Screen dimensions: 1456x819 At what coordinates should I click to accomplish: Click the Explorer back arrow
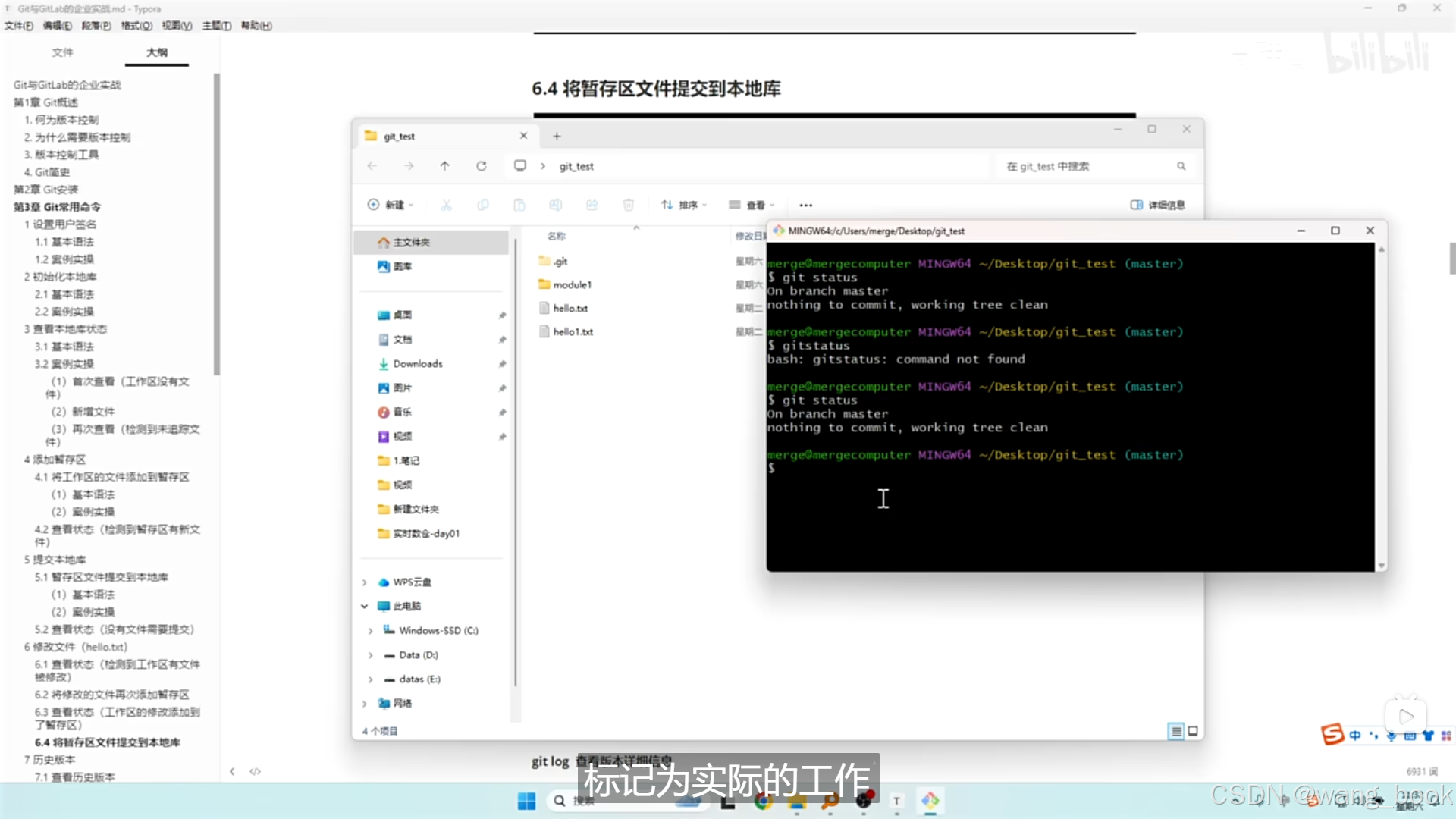tap(372, 166)
